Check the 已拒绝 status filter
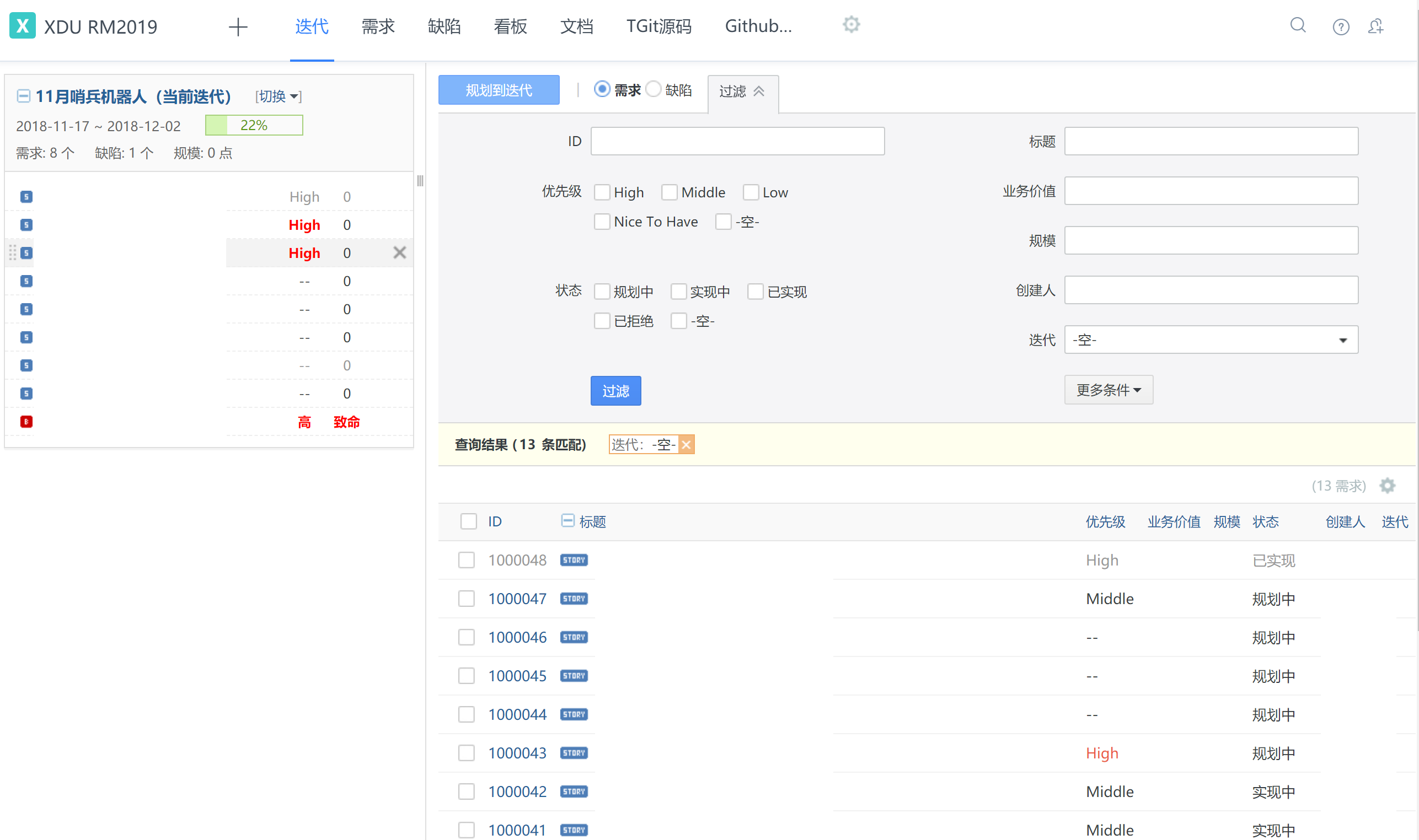The width and height of the screenshot is (1419, 840). (602, 321)
